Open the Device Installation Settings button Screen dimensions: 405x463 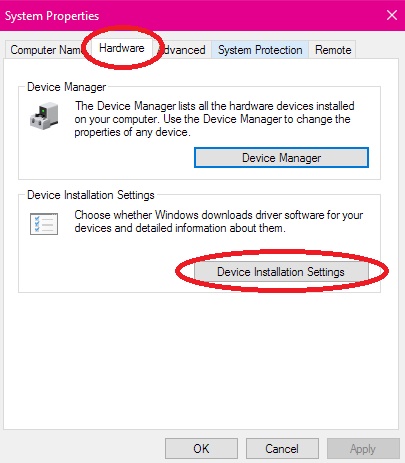[x=281, y=272]
